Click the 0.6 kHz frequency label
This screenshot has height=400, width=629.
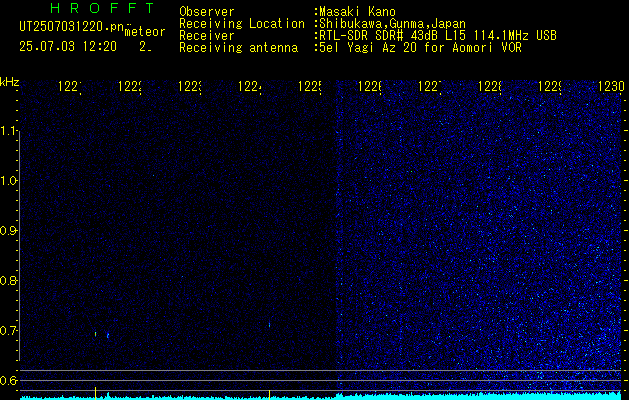(8, 380)
